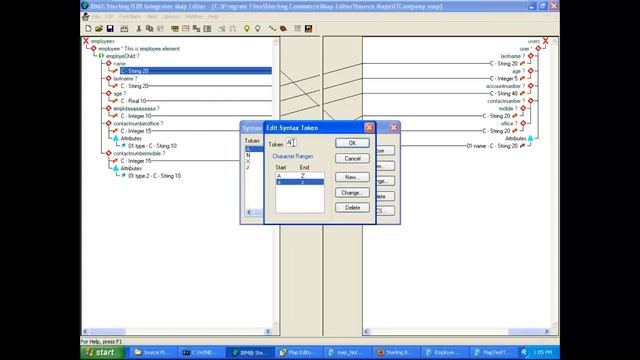
Task: Click left scroll arrow of users pane scrollbar
Action: [367, 331]
